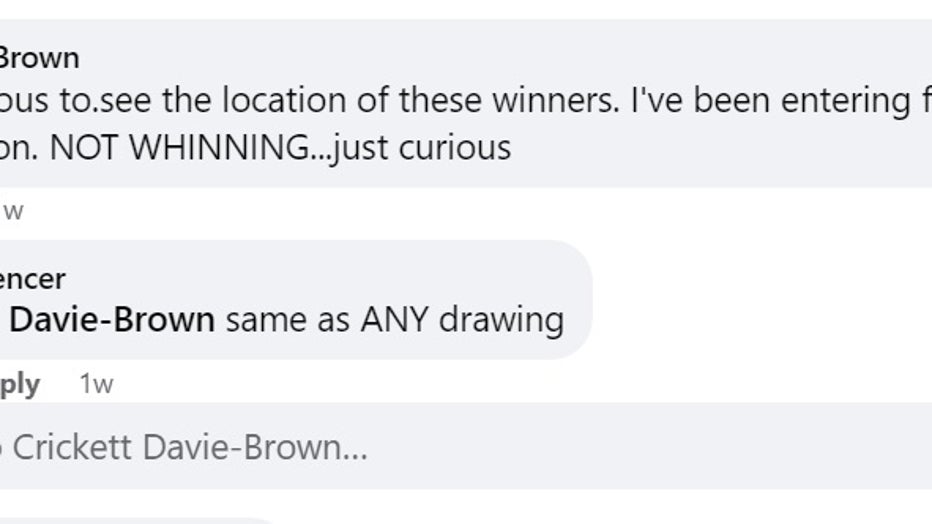Click the word 'drawing' in Spencer's reply
The height and width of the screenshot is (524, 932).
(501, 321)
